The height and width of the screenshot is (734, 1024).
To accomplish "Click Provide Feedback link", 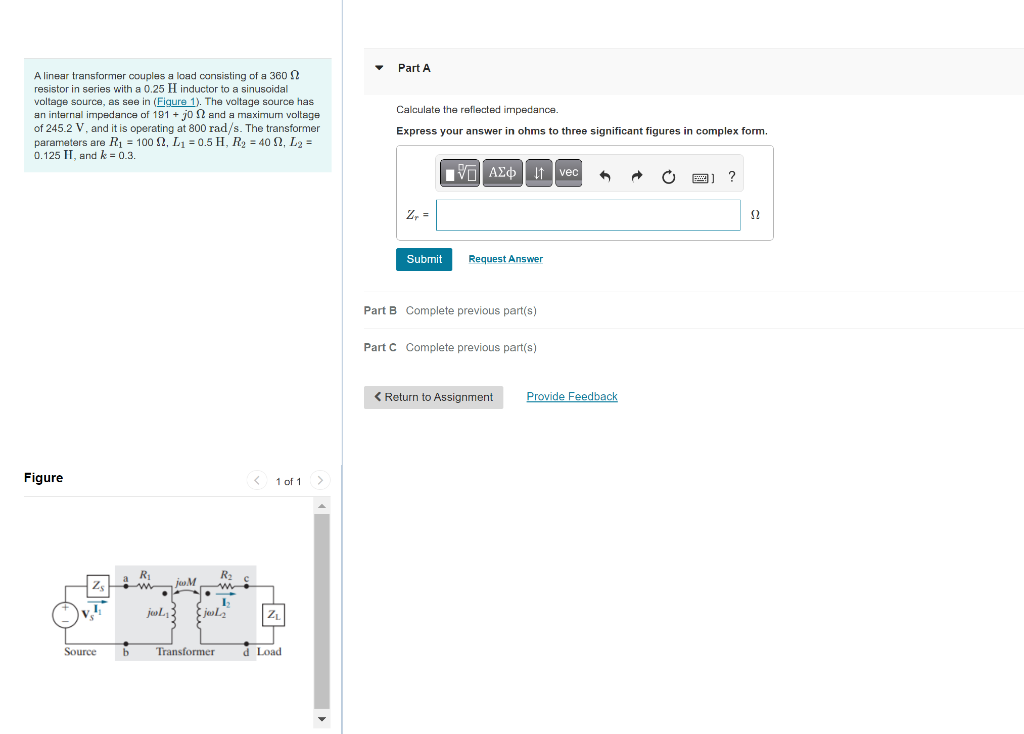I will (571, 396).
